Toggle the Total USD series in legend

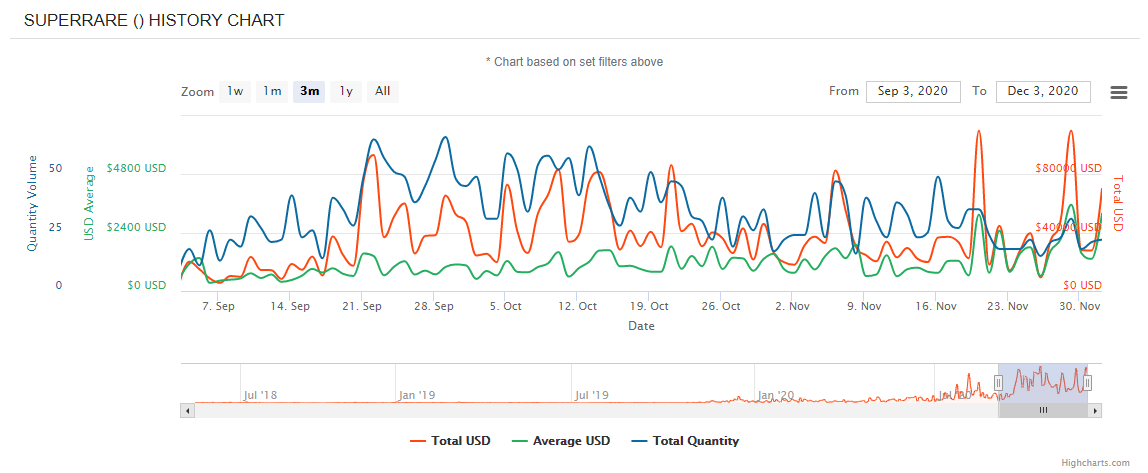[x=450, y=441]
